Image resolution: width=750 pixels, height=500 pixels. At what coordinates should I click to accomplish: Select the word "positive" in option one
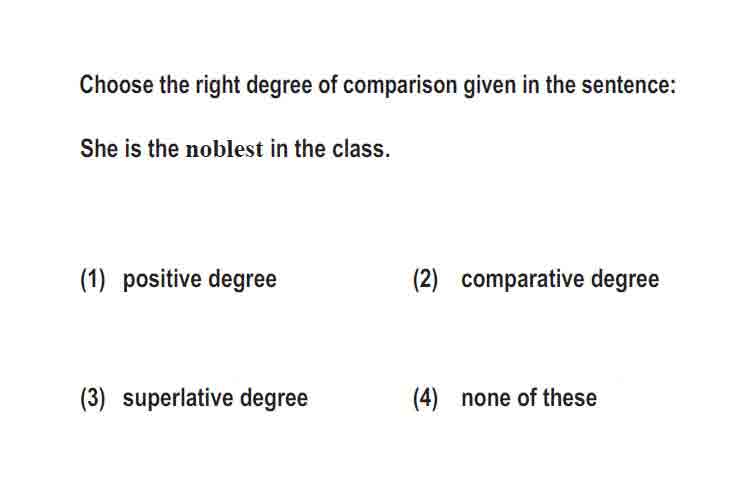point(162,279)
